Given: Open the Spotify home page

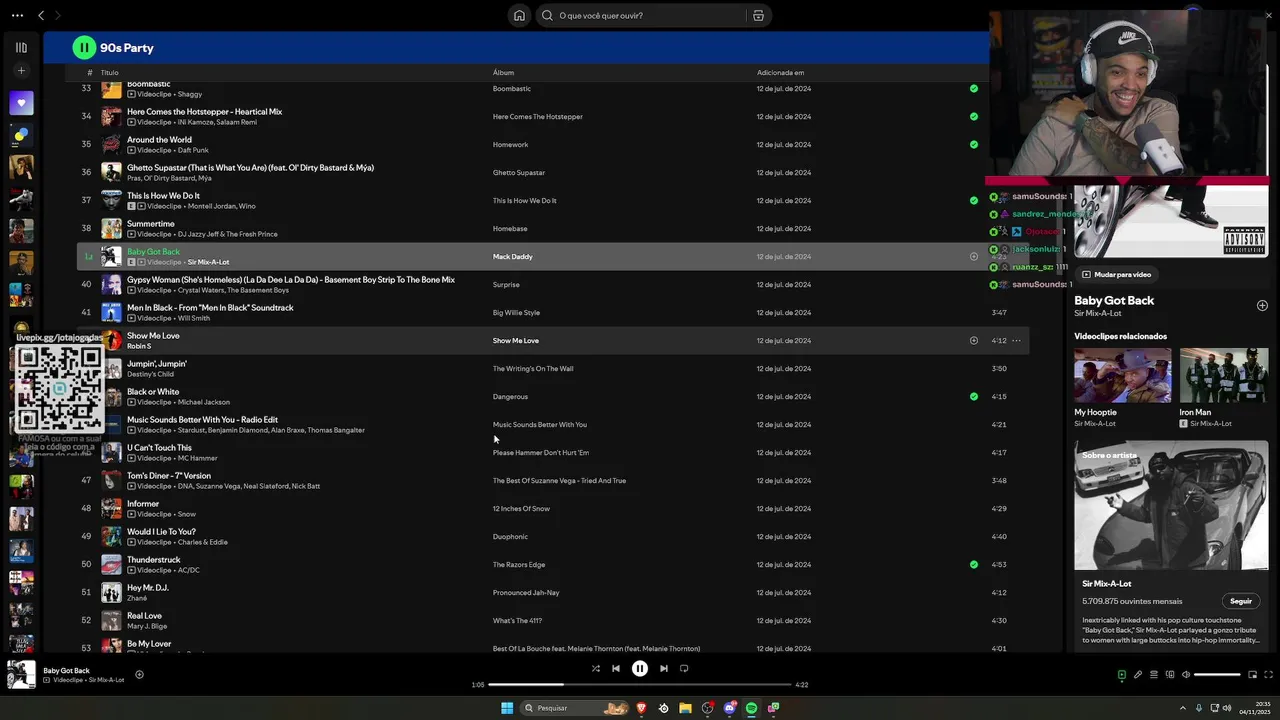Looking at the screenshot, I should tap(519, 15).
